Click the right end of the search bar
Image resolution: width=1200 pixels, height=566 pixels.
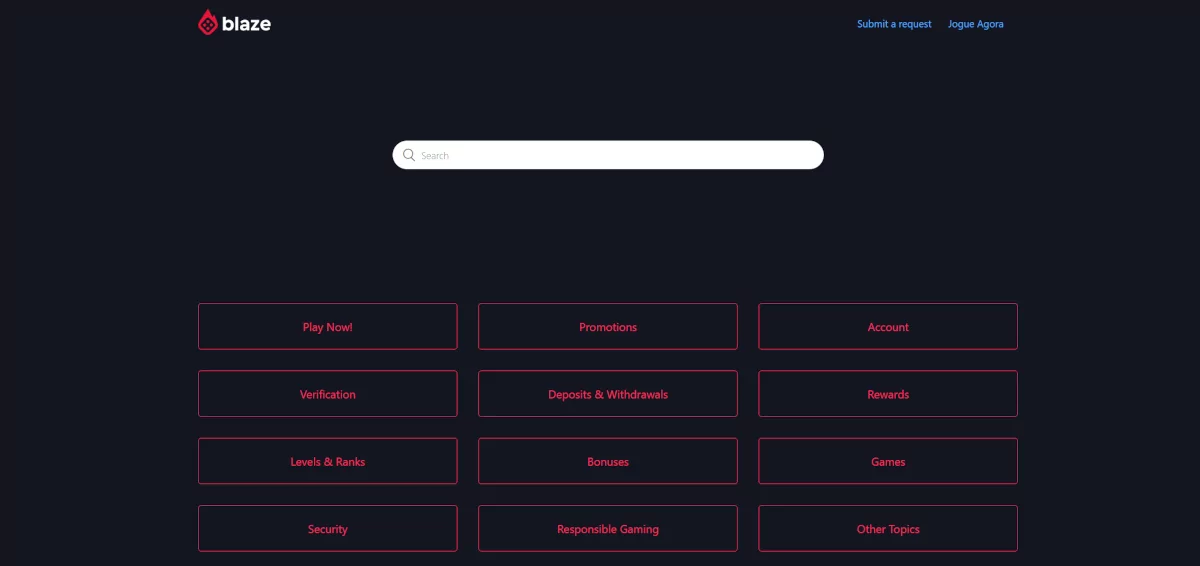805,155
